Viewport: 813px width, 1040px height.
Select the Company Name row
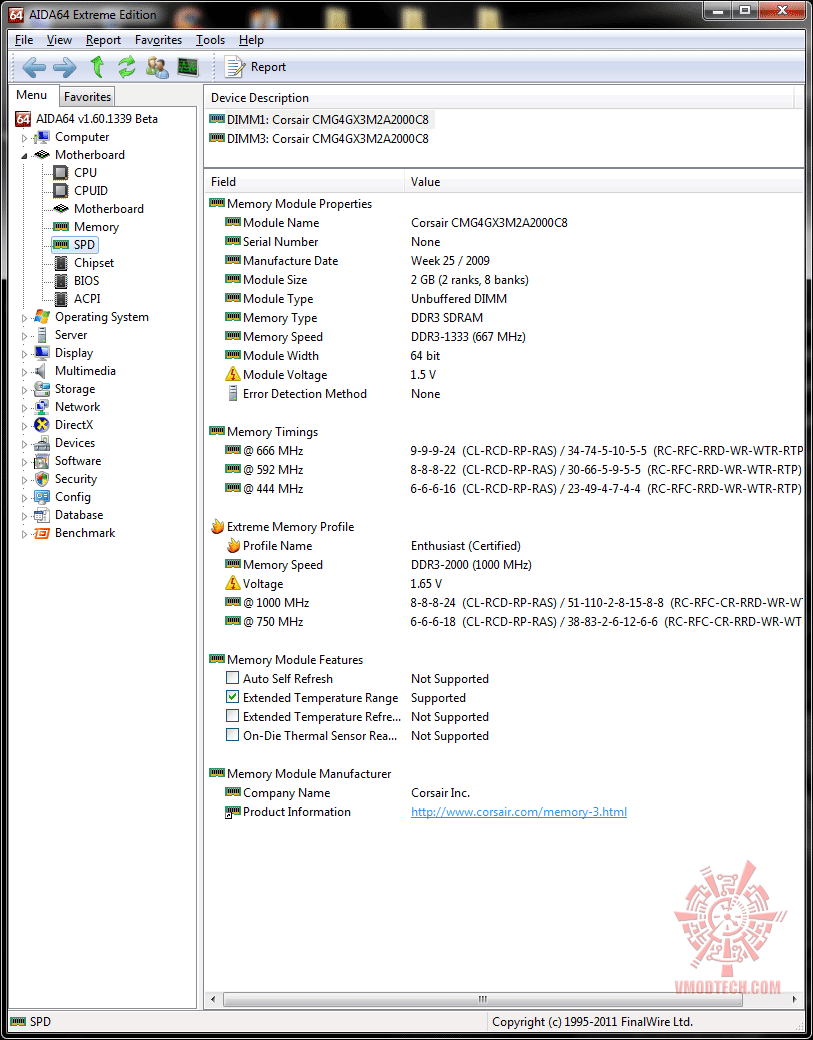[x=504, y=793]
